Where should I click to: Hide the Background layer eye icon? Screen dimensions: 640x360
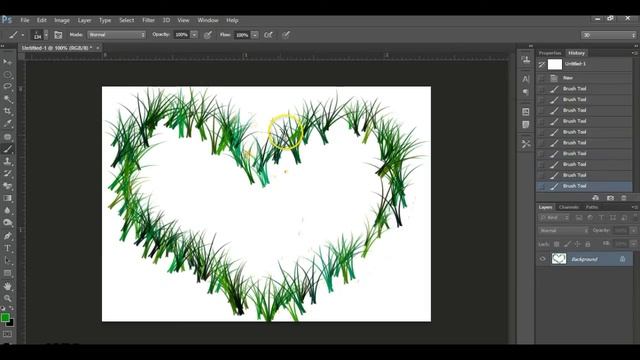click(x=542, y=259)
